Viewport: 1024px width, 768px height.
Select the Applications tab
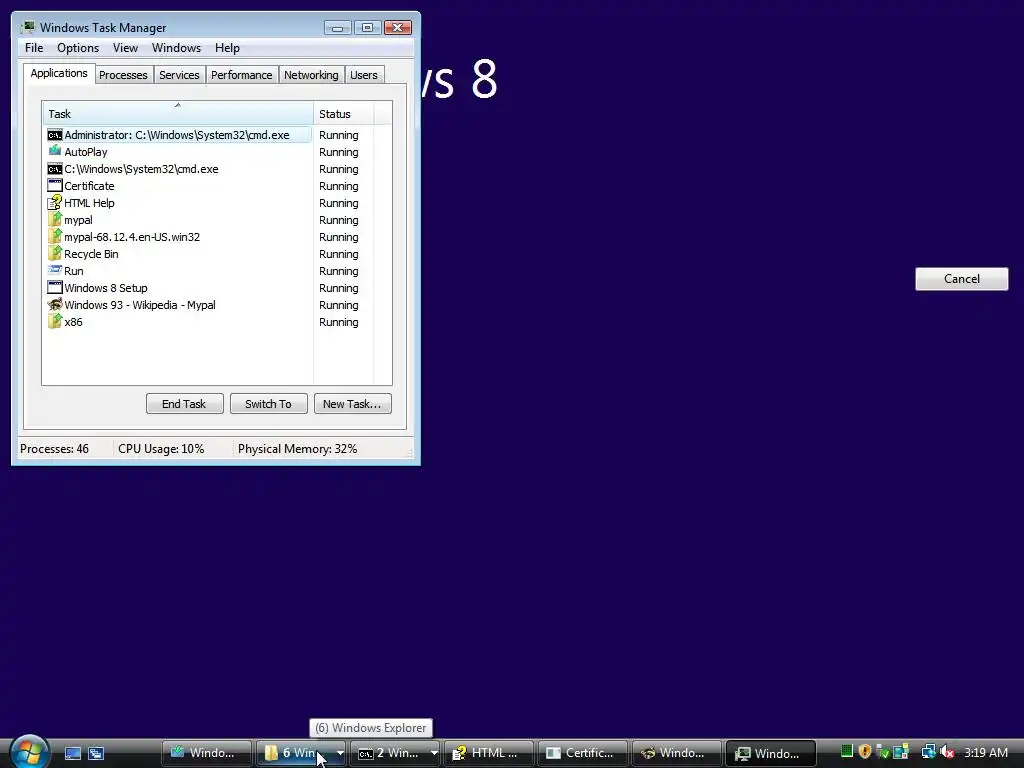(59, 73)
